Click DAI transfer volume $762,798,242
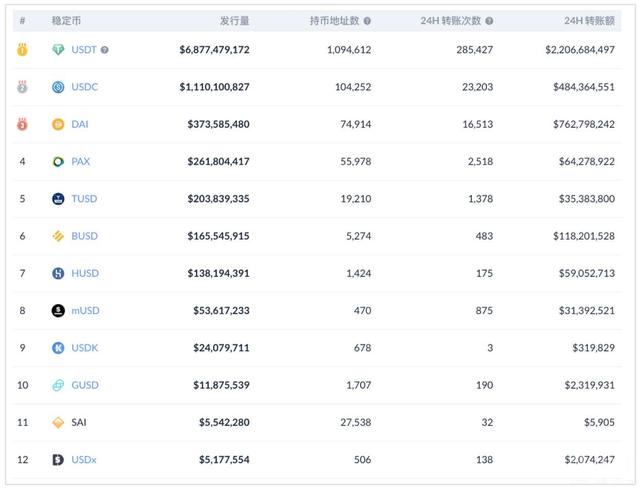 coord(584,124)
